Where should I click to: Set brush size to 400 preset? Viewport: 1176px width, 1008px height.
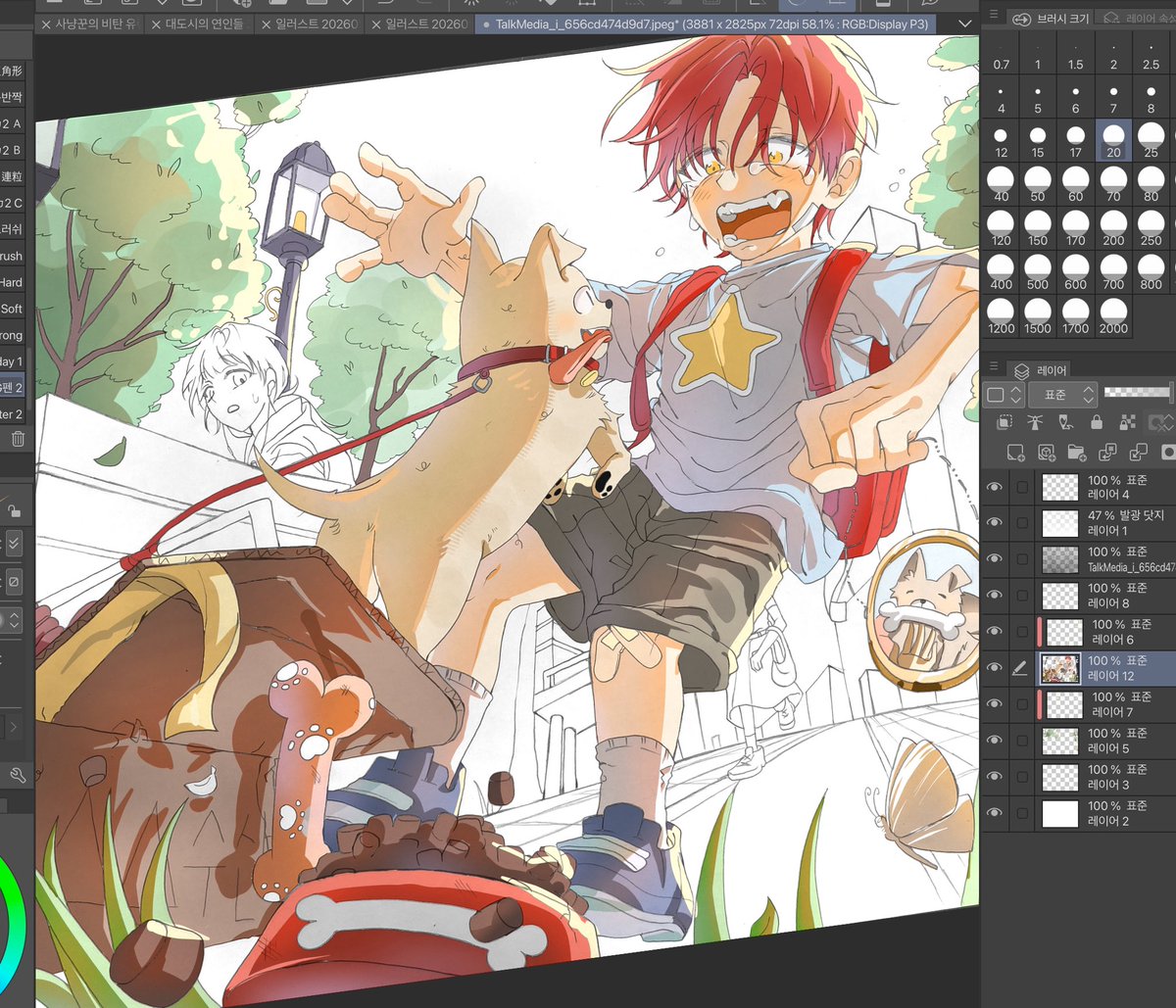click(1001, 274)
